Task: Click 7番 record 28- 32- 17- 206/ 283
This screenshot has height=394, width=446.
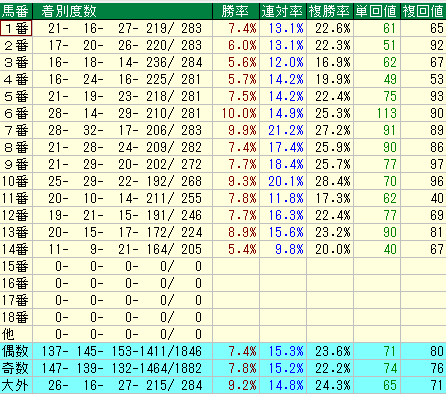Action: pos(125,130)
